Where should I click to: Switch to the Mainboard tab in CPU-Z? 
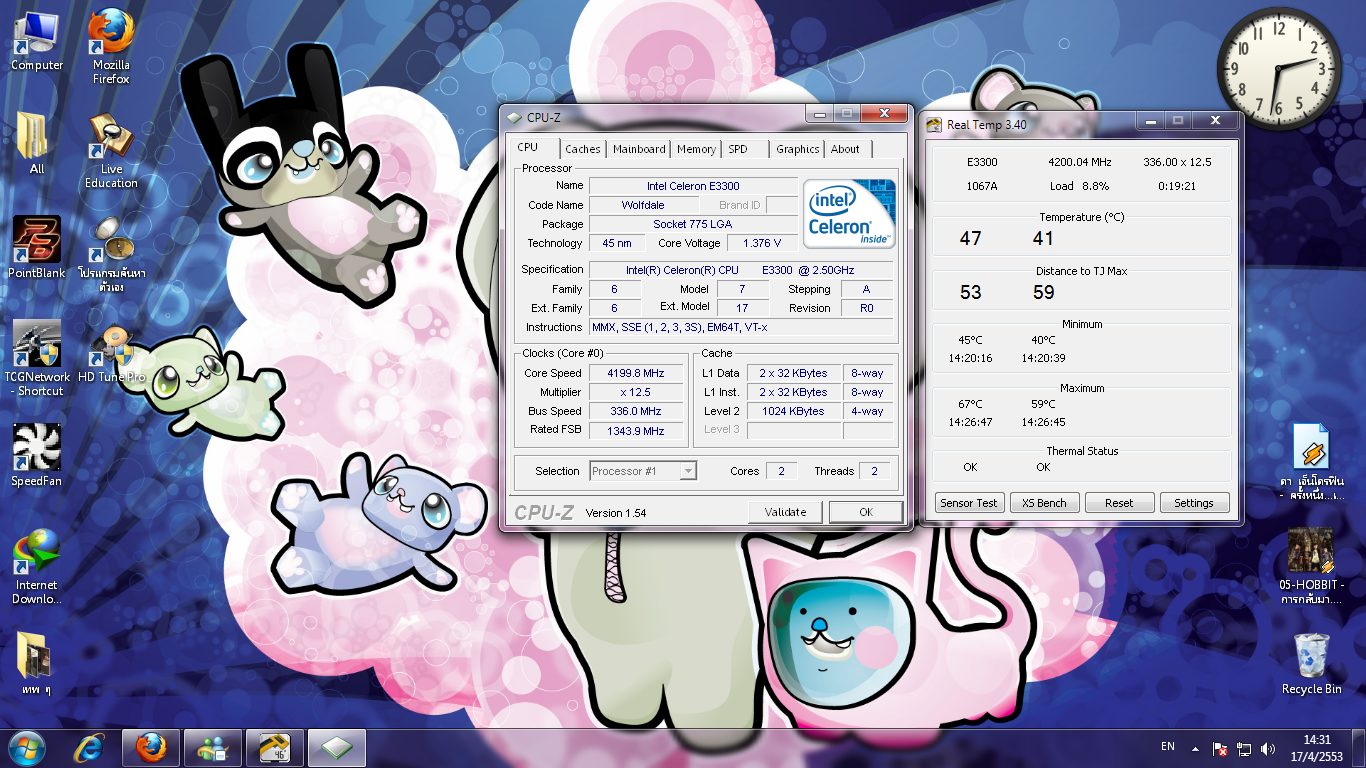[639, 149]
